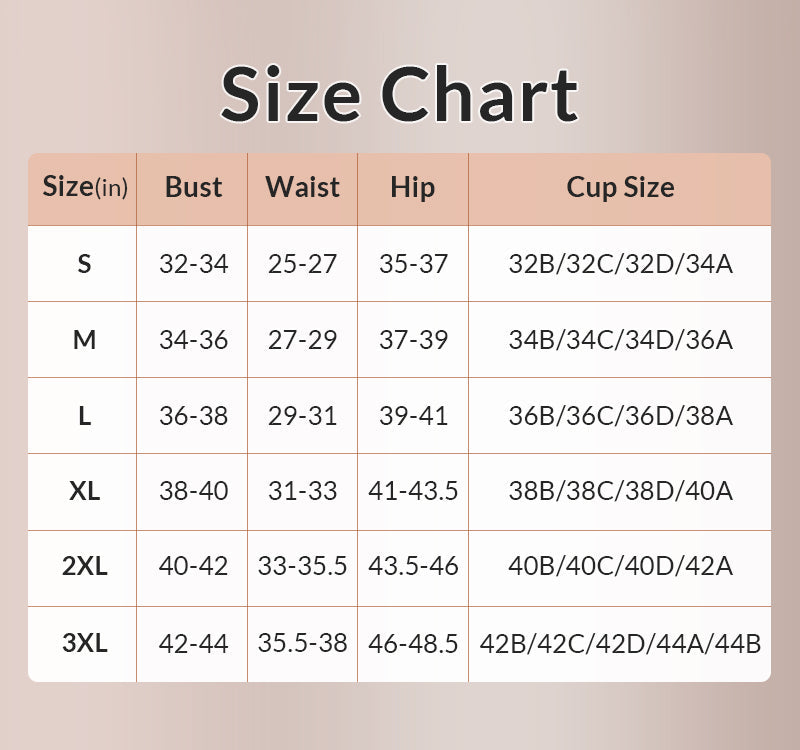
Task: Click waist value 27-29
Action: pos(302,340)
